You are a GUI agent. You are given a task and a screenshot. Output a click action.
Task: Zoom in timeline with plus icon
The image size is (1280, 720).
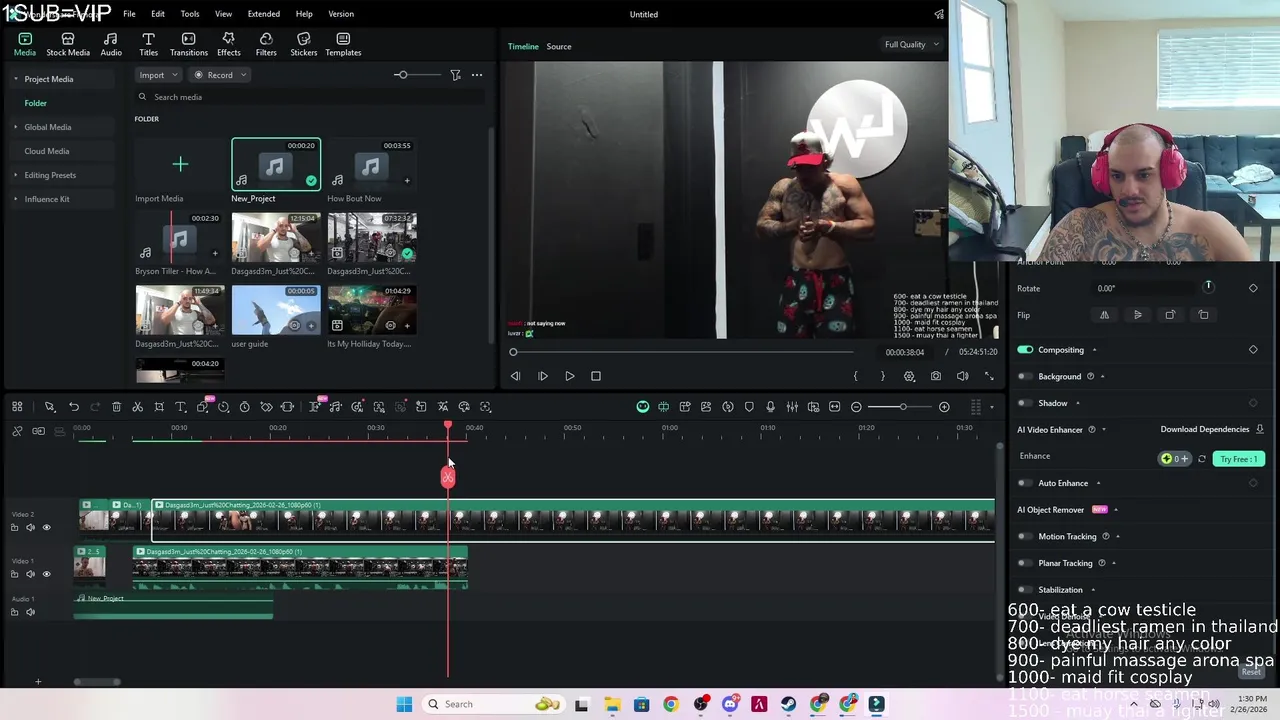[944, 407]
